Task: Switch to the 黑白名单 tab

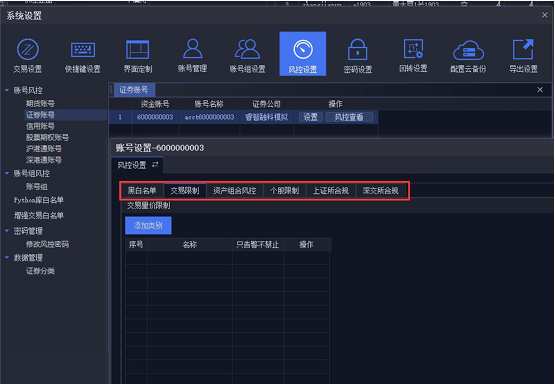Action: [x=142, y=191]
